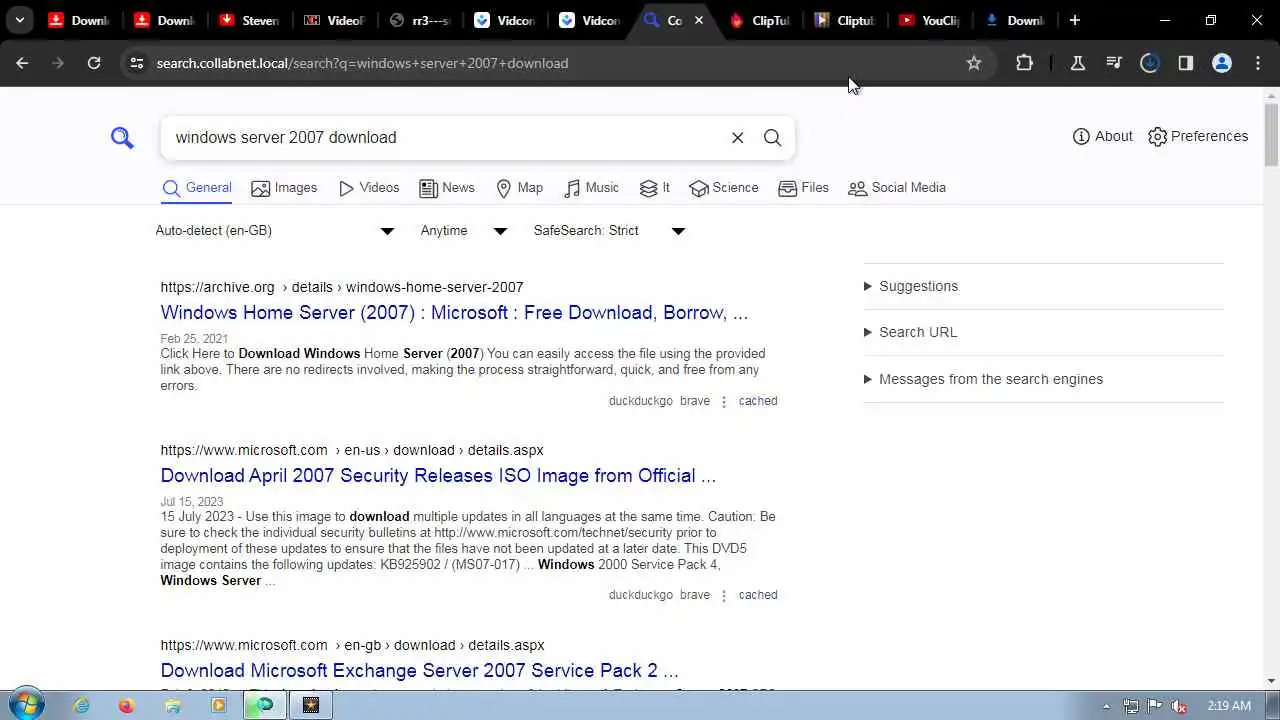
Task: Switch to the Science tab
Action: [724, 188]
